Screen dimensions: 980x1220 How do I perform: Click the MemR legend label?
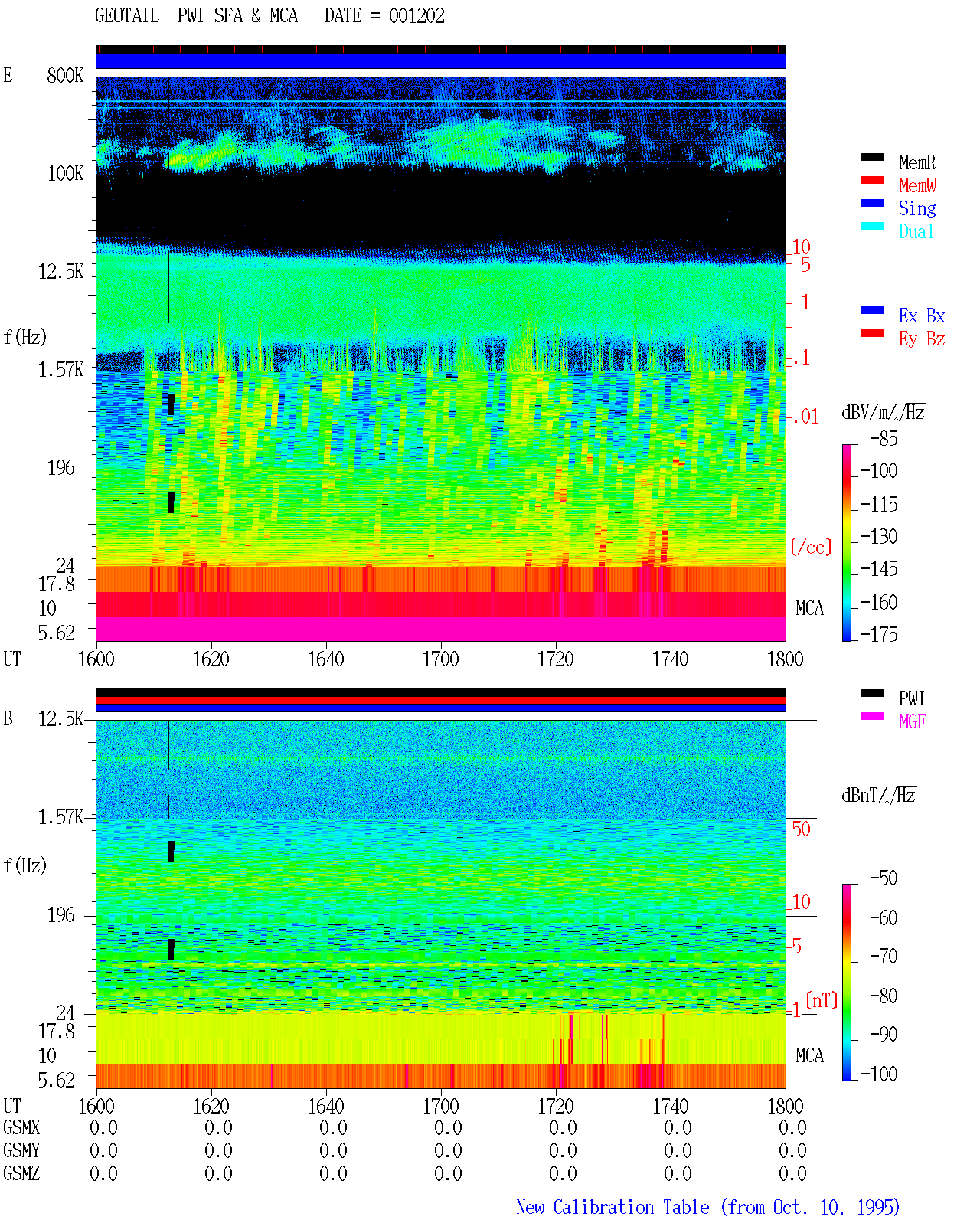pyautogui.click(x=916, y=162)
